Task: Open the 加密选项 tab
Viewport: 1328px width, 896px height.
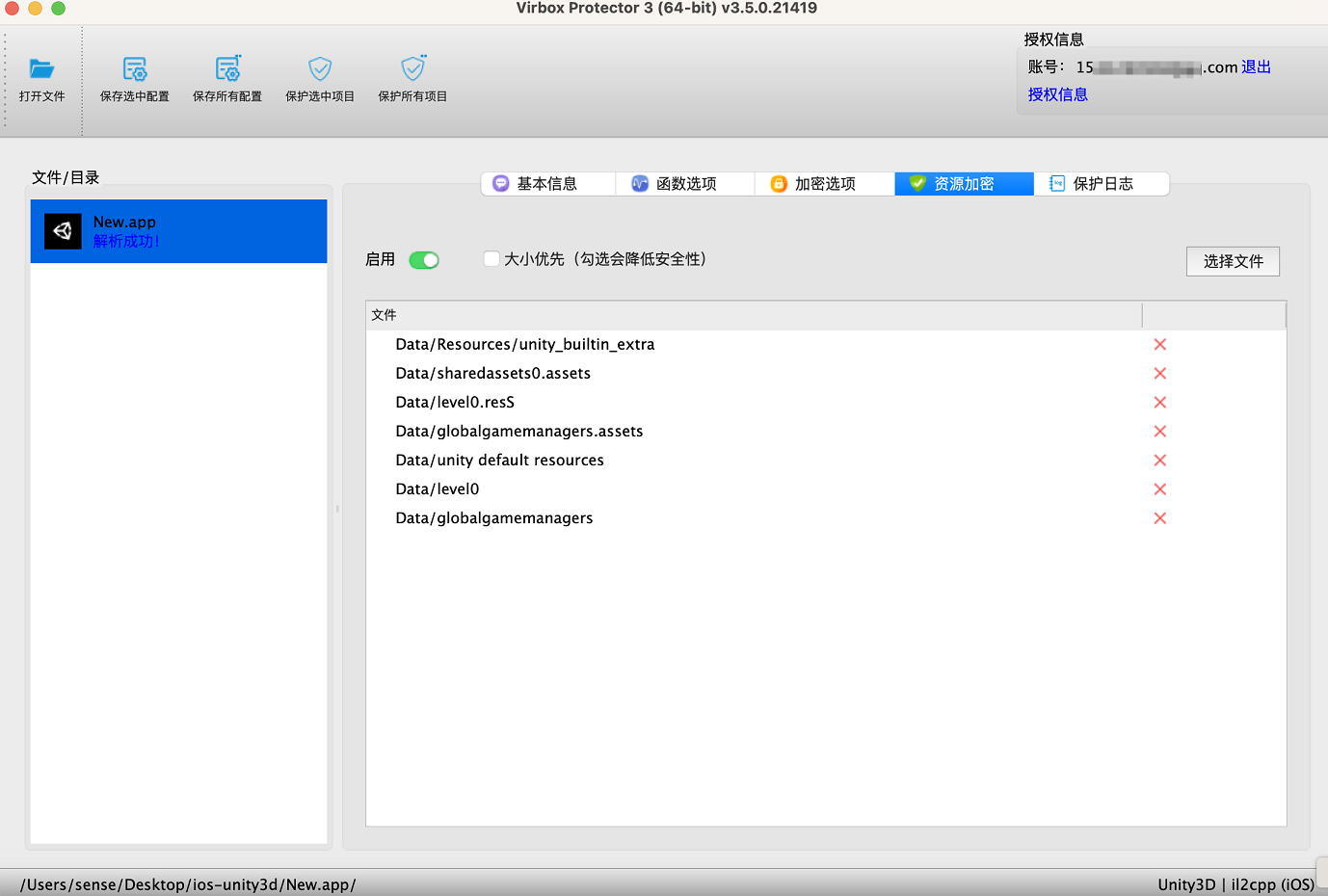Action: coord(825,184)
